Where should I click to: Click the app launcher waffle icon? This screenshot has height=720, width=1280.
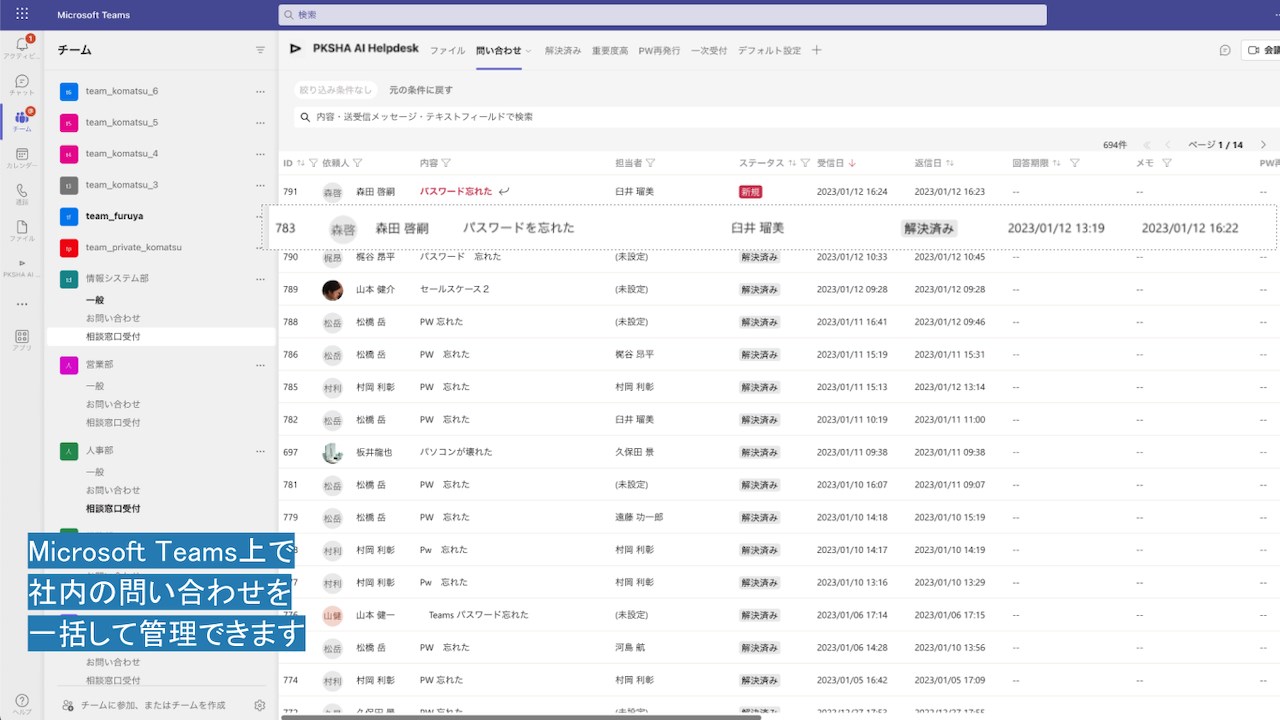pyautogui.click(x=22, y=14)
